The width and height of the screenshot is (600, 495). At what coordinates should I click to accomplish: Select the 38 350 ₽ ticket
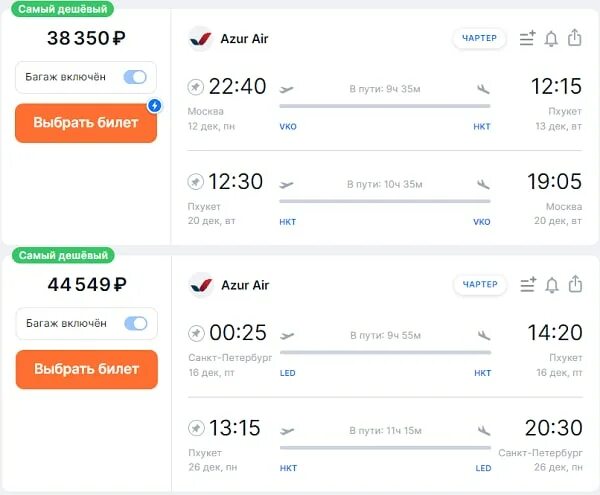click(x=86, y=123)
